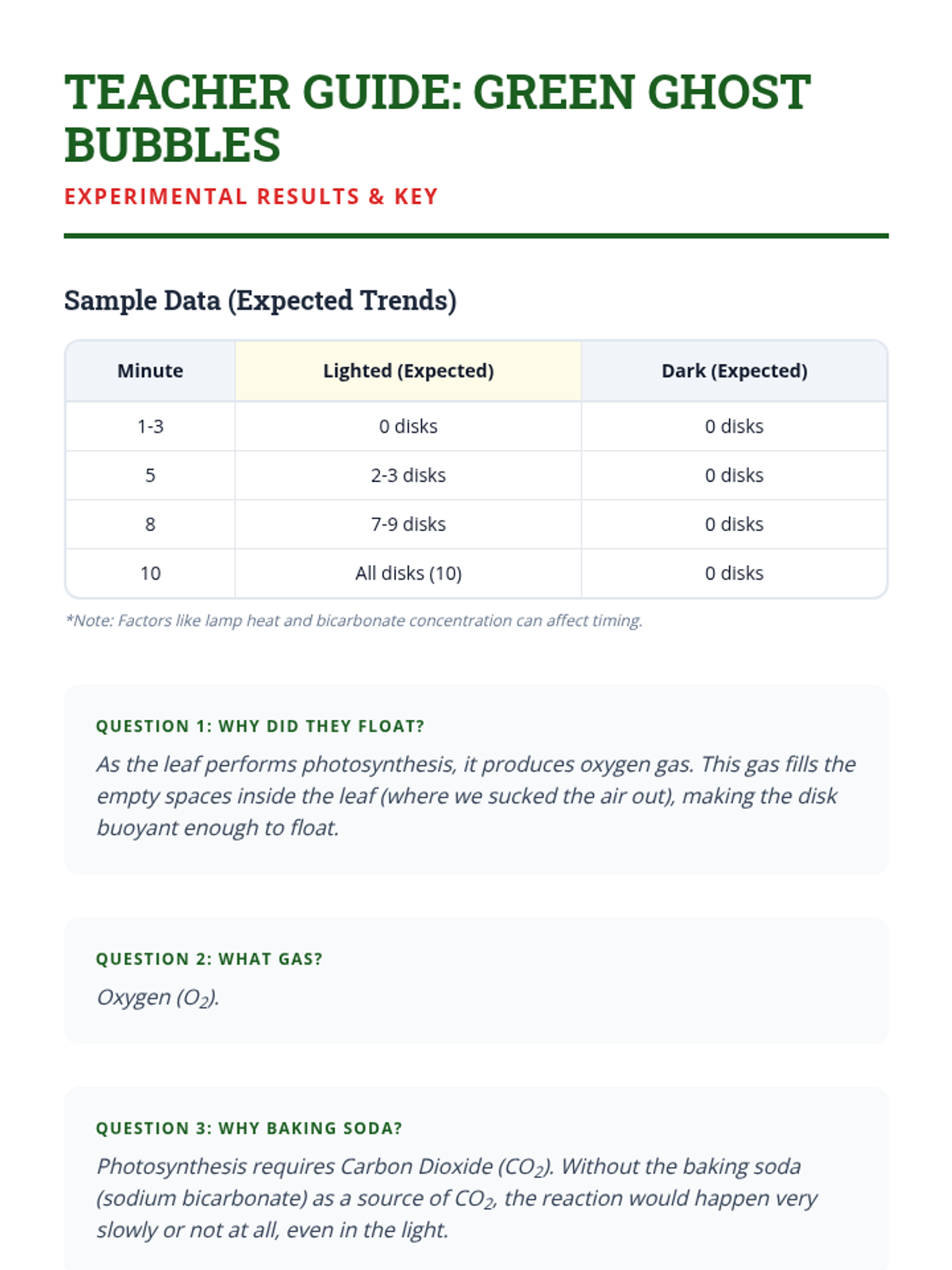Screen dimensions: 952x1270
Task: Click the 1-3 minute row cell
Action: pos(150,426)
